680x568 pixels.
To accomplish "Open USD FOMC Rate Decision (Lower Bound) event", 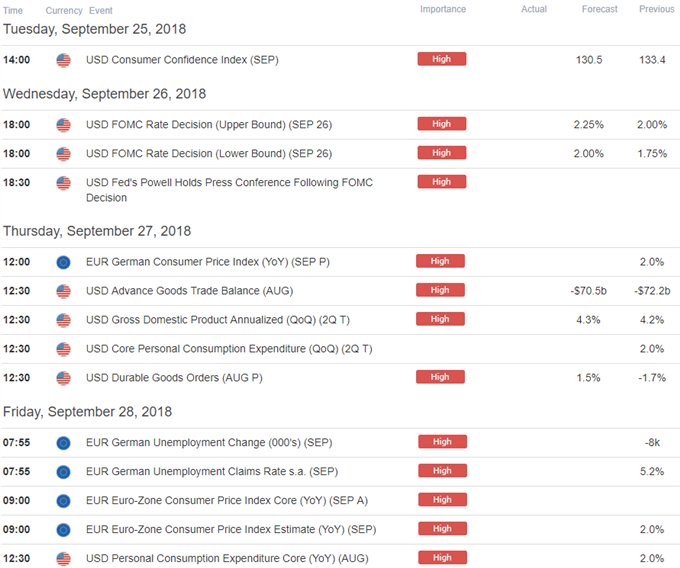I will [x=209, y=154].
